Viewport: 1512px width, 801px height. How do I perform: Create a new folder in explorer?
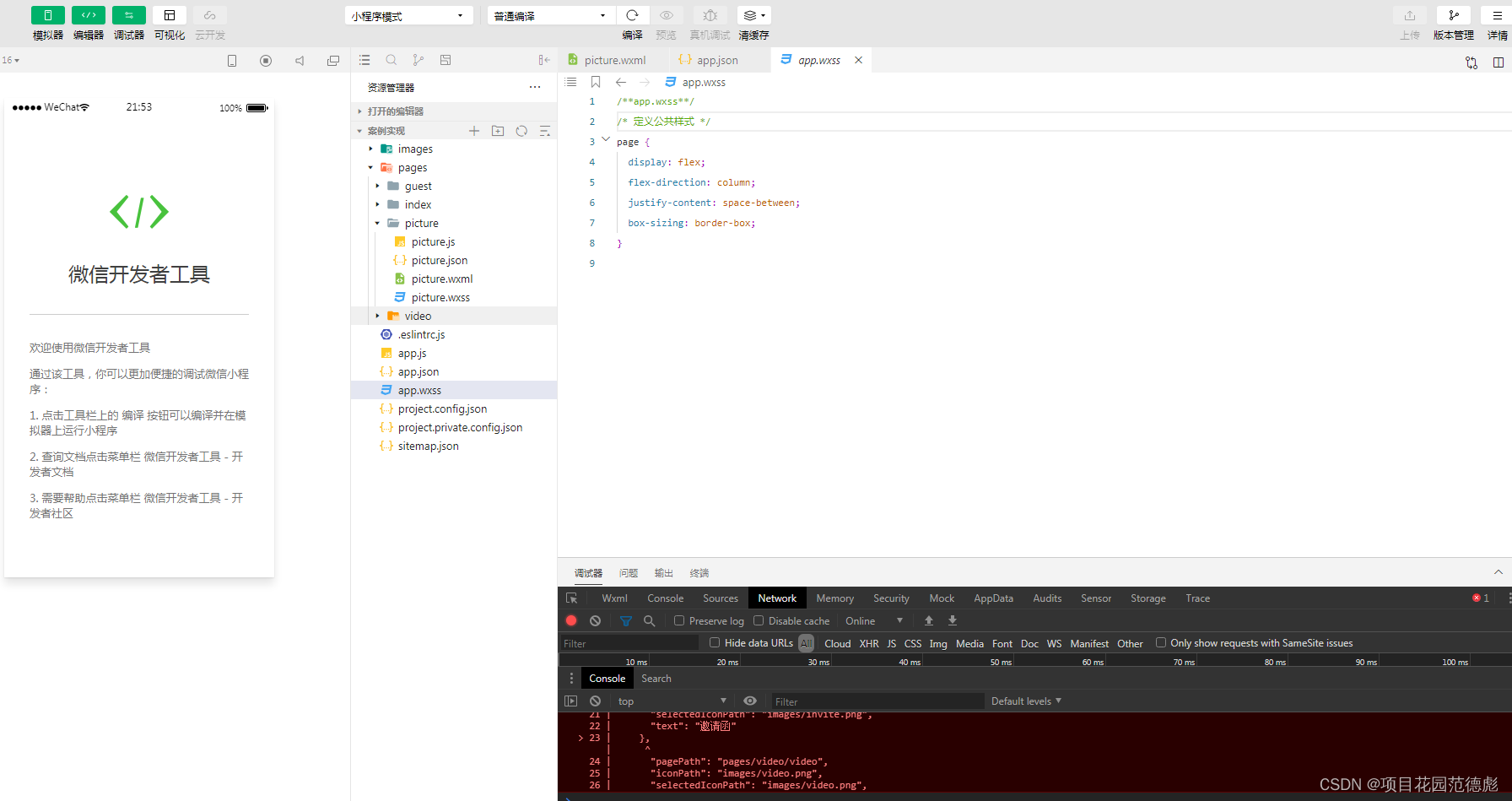[498, 131]
